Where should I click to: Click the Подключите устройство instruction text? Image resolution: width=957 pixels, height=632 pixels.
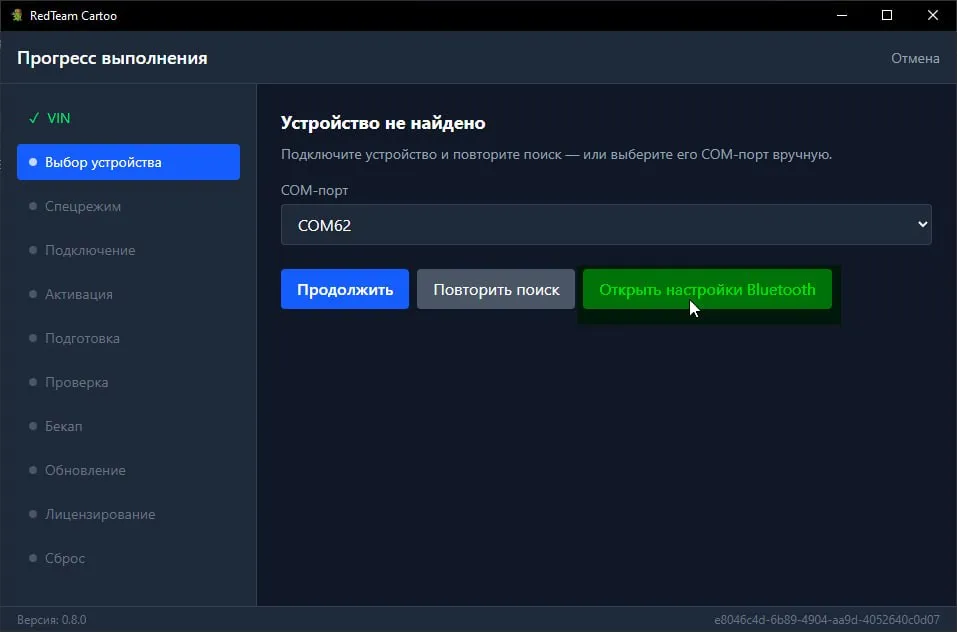pyautogui.click(x=556, y=154)
